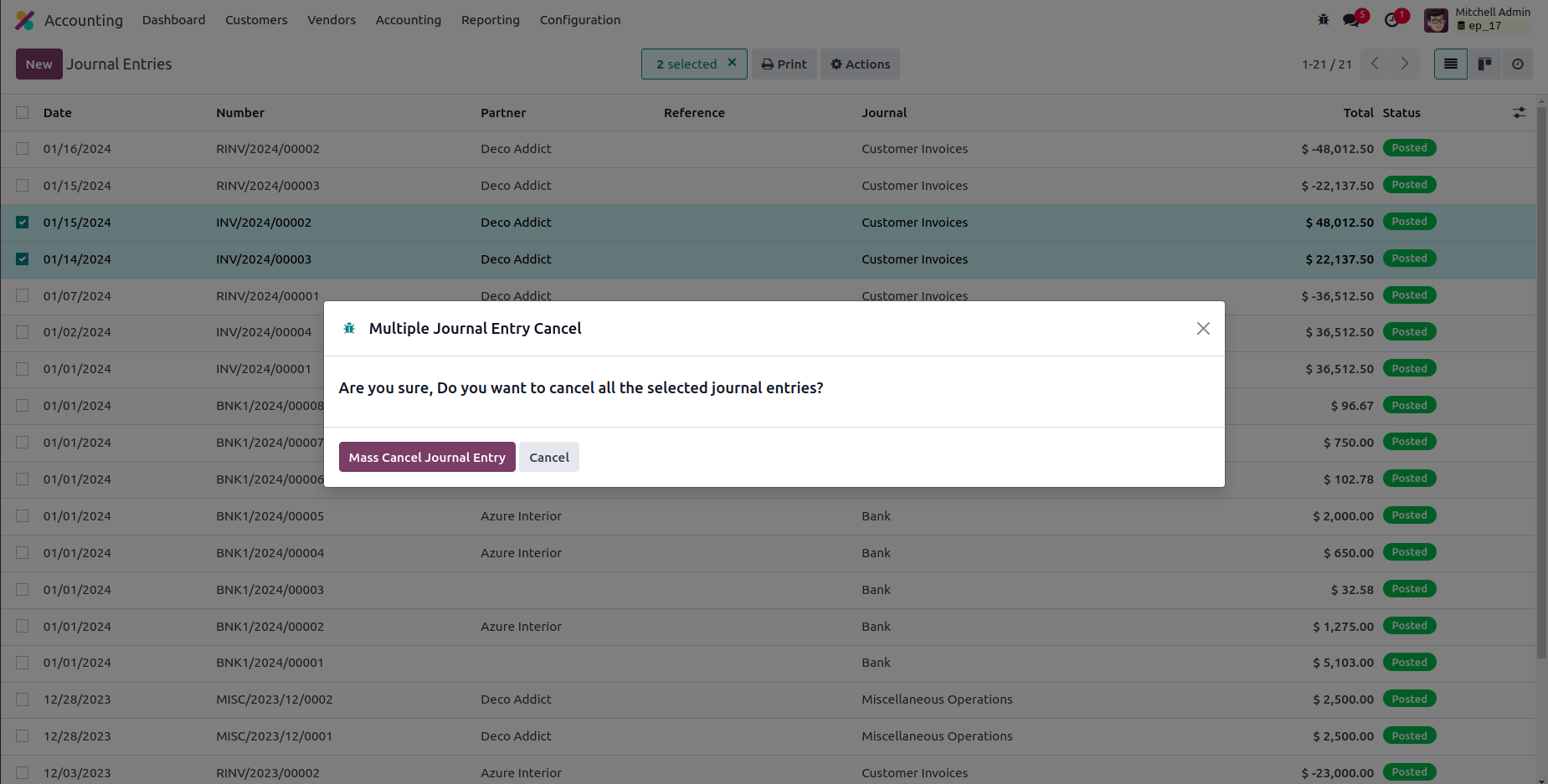1548x784 pixels.
Task: Open the Vendors menu
Action: 332,20
